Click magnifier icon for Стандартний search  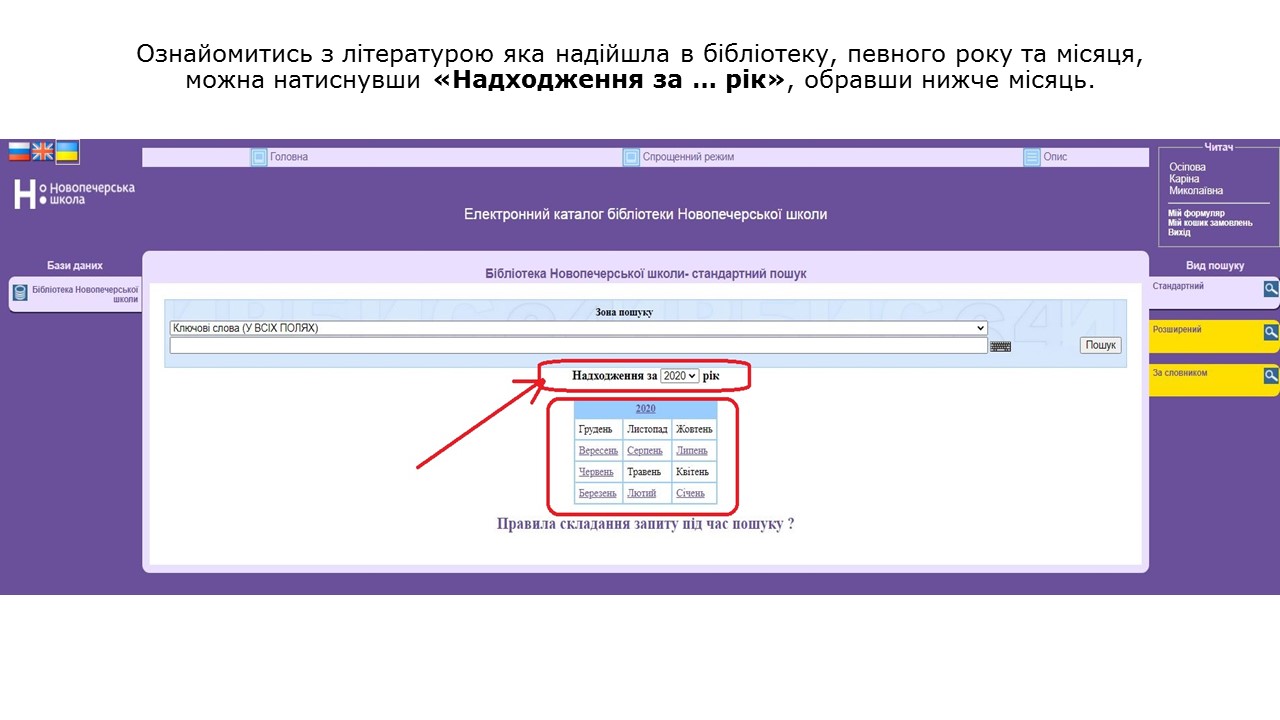pyautogui.click(x=1271, y=289)
